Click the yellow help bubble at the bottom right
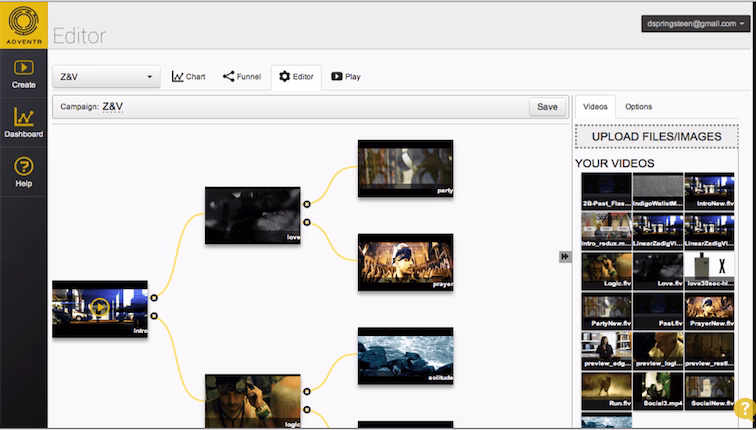Screen dimensions: 756x430 click(x=744, y=409)
